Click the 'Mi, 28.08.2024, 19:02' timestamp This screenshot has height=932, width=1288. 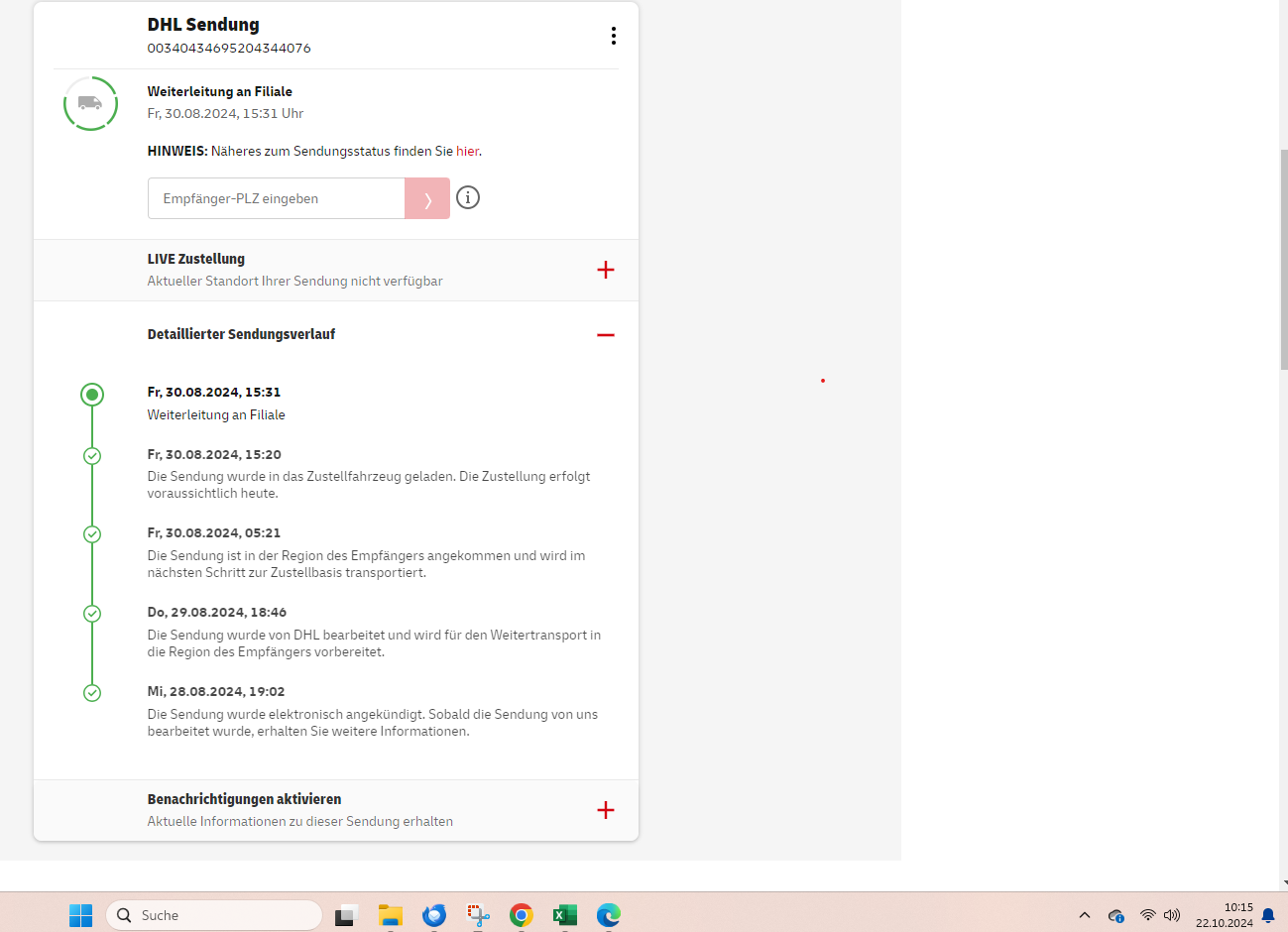coord(216,691)
